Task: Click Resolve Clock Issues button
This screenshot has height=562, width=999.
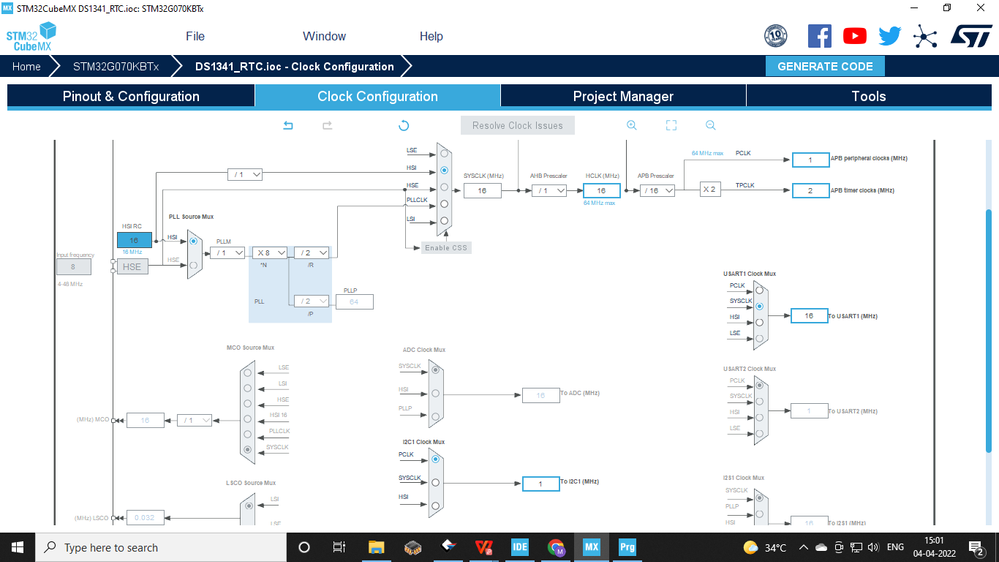Action: tap(517, 126)
